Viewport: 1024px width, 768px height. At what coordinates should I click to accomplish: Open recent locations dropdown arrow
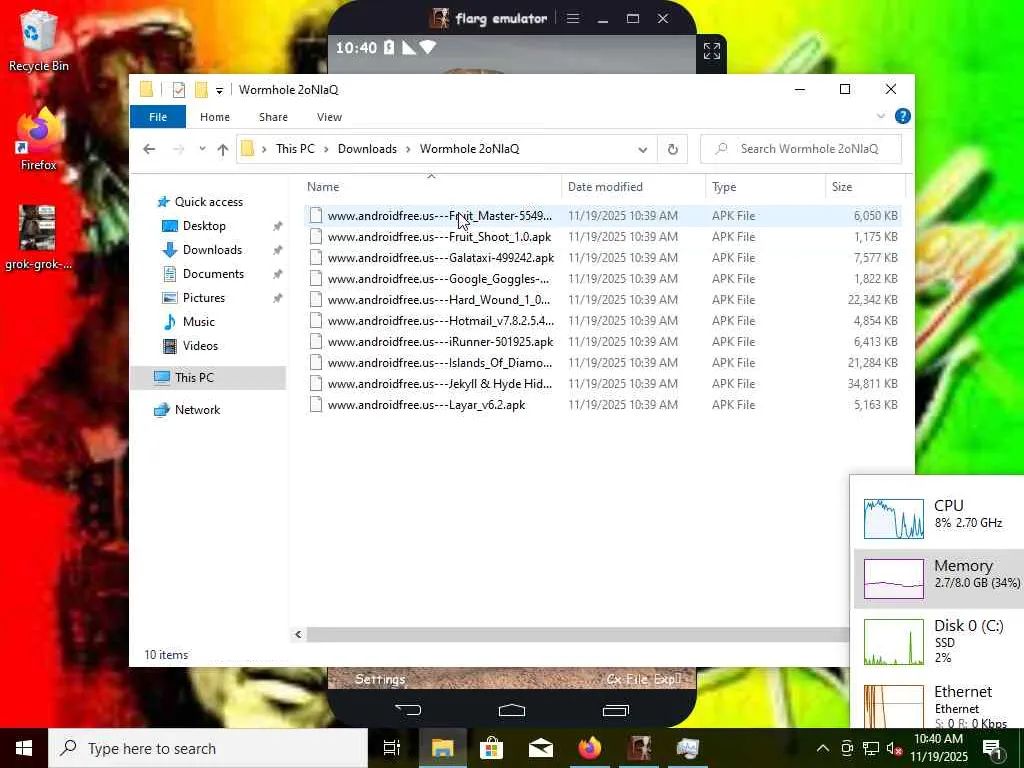(x=202, y=149)
